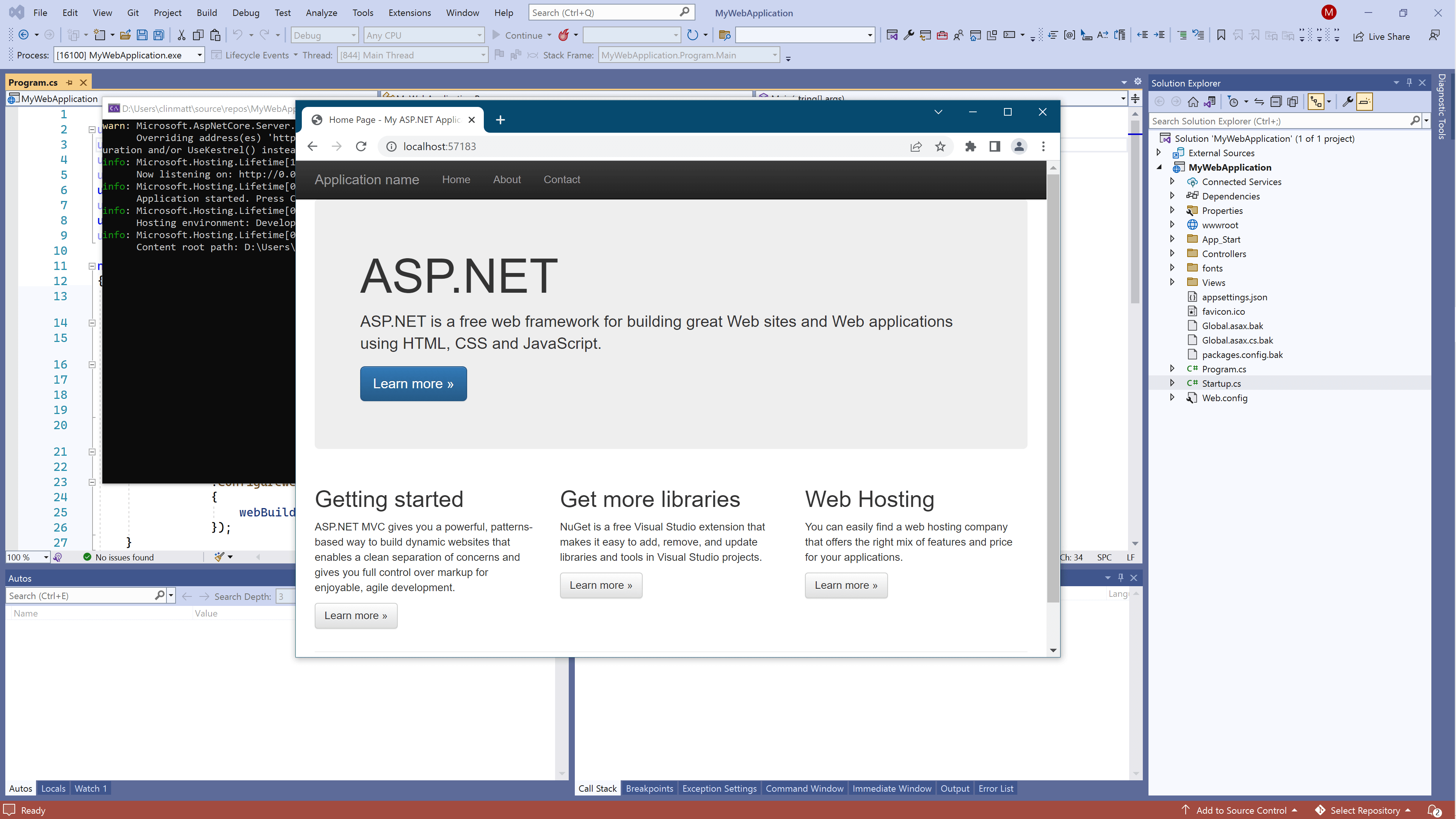Click the Save All toolbar icon
The image size is (1456, 819).
tap(159, 35)
